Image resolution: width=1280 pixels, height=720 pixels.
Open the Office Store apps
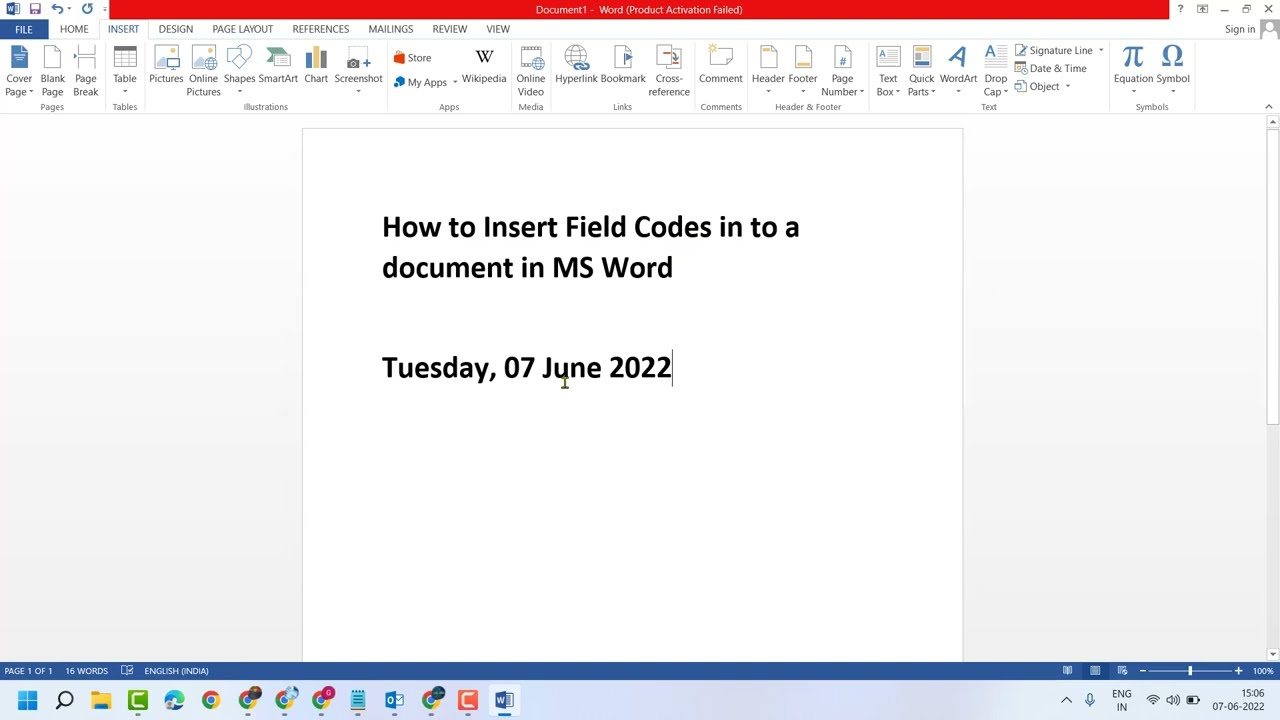[412, 58]
